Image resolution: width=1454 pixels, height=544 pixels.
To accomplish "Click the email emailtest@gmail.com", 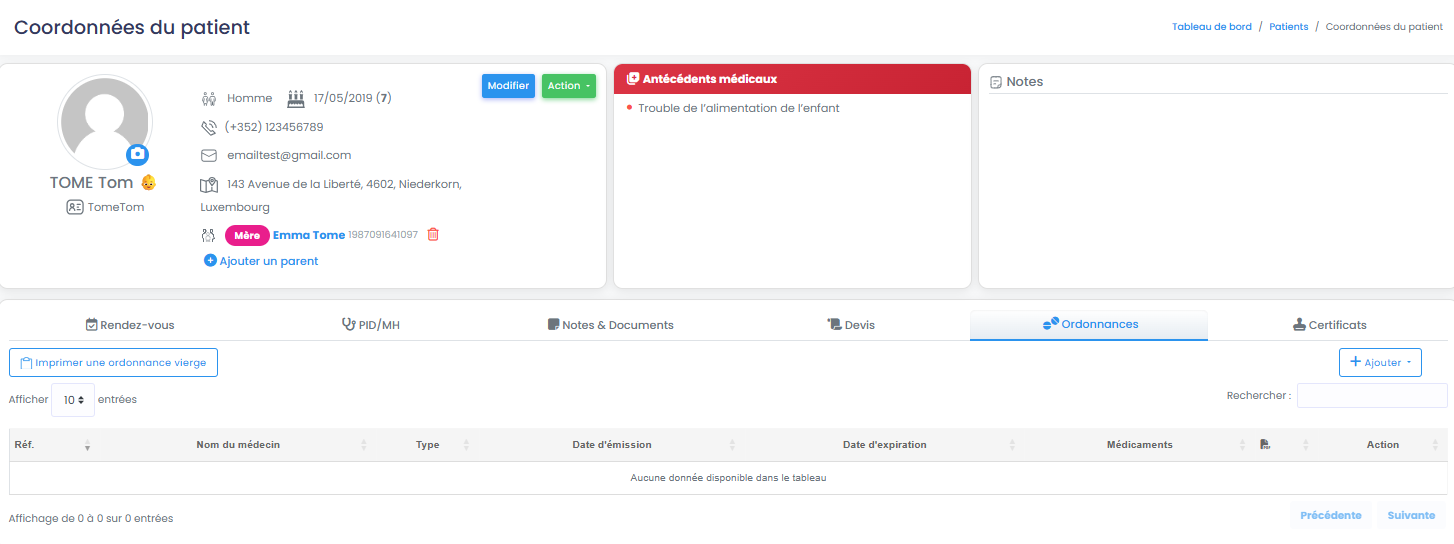I will (x=289, y=156).
